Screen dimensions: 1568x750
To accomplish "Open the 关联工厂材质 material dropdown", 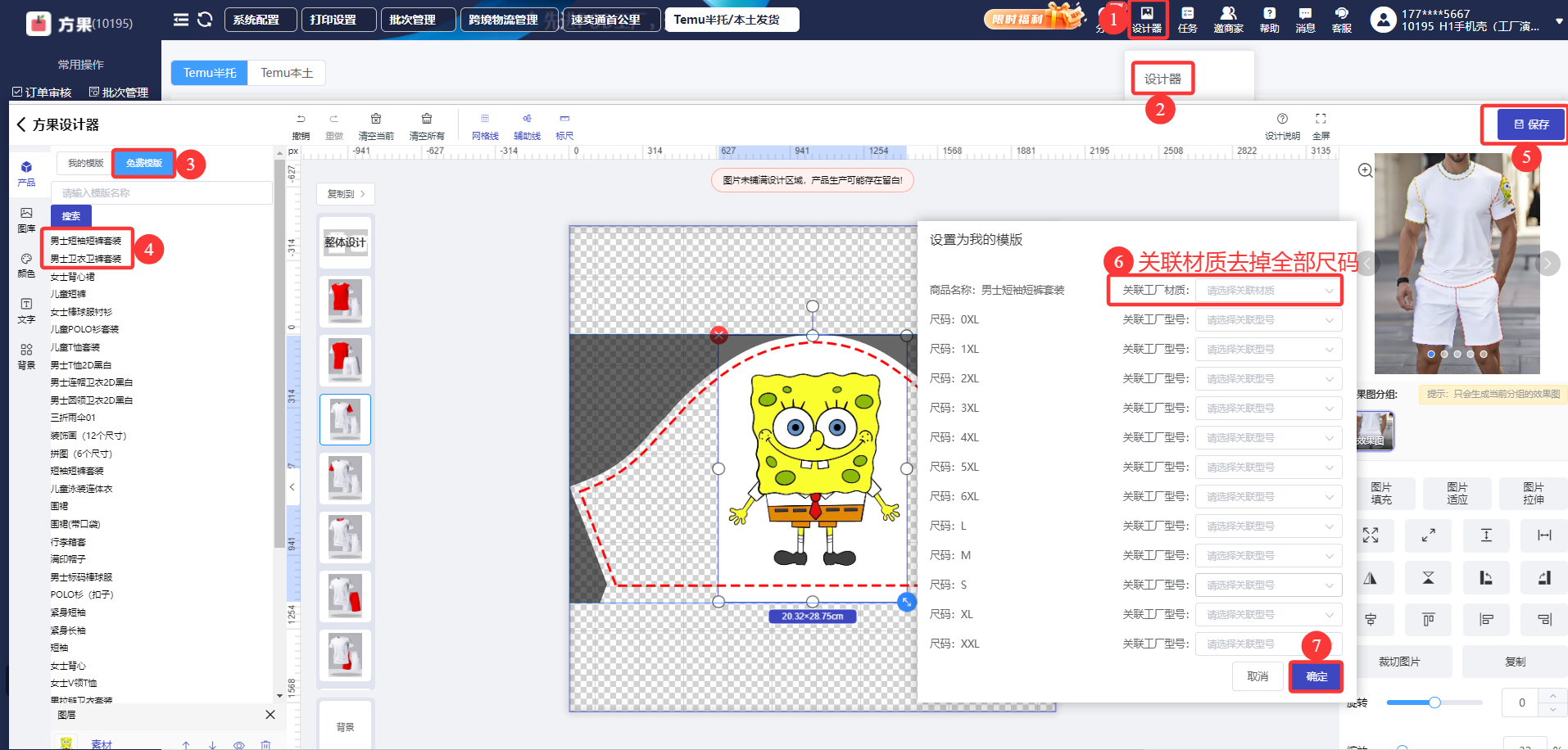I will [x=1268, y=291].
